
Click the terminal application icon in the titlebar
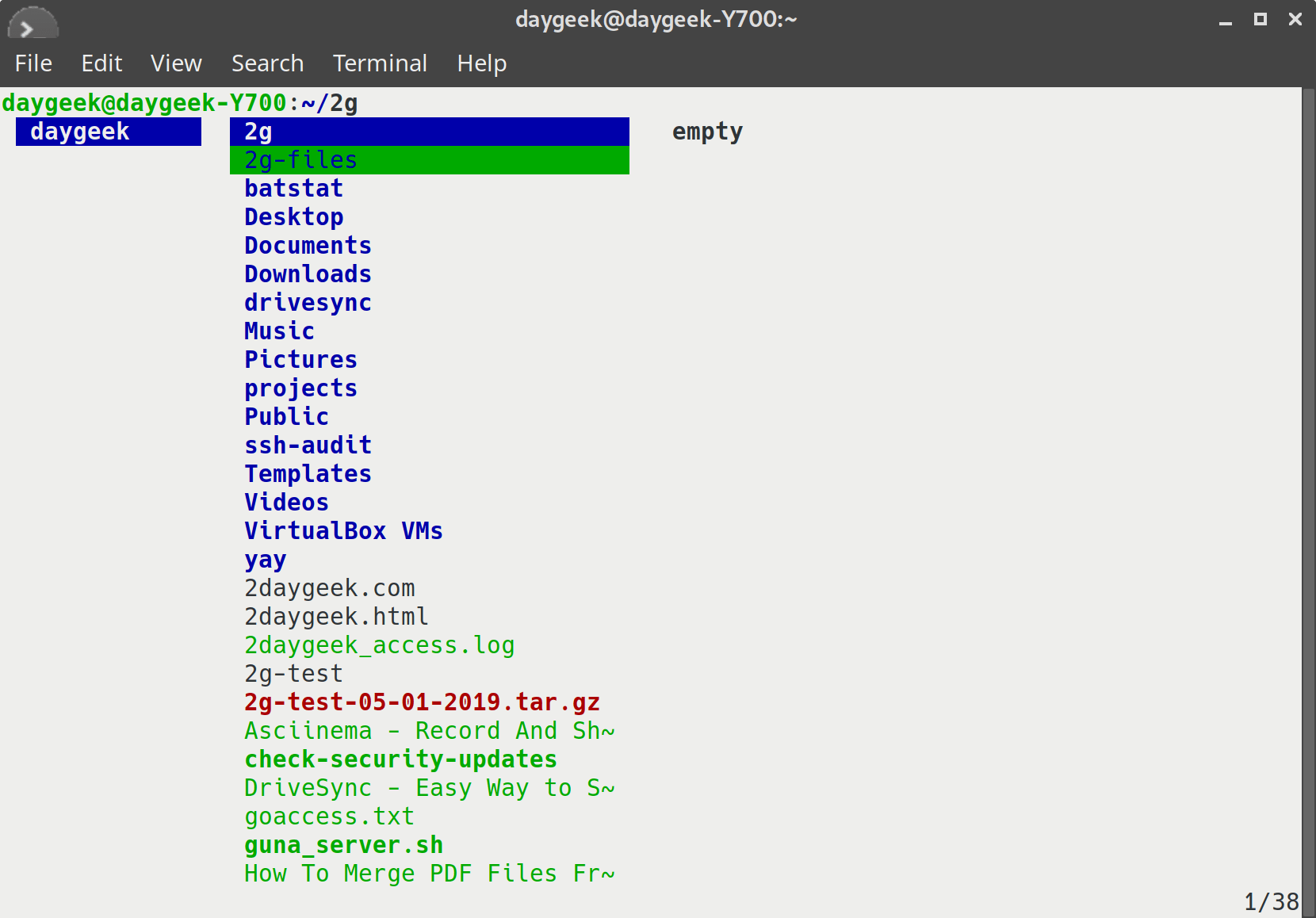(x=33, y=23)
